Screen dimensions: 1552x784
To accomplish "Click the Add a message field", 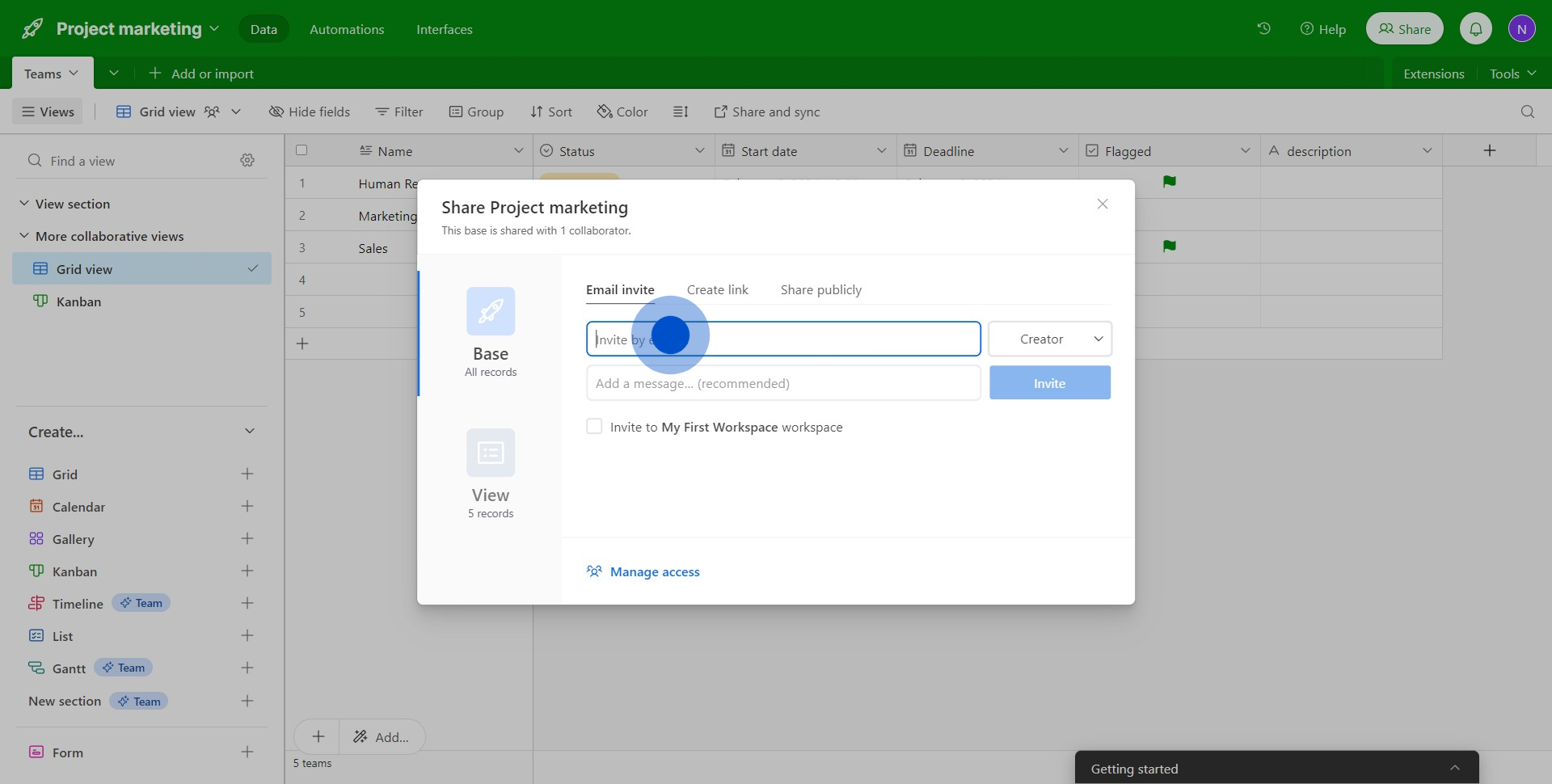I will [x=782, y=383].
